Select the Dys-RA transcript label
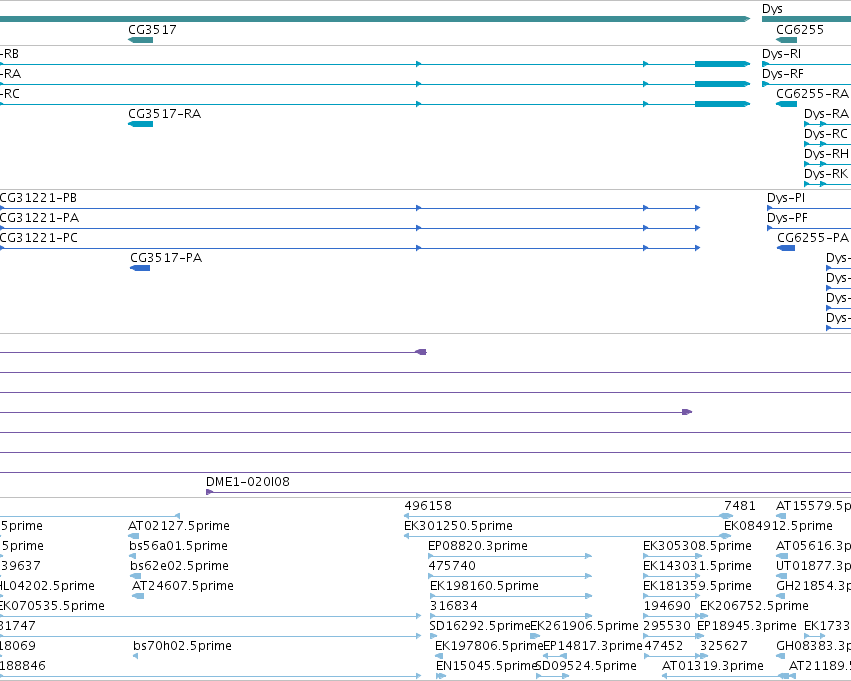This screenshot has height=681, width=851. 826,114
